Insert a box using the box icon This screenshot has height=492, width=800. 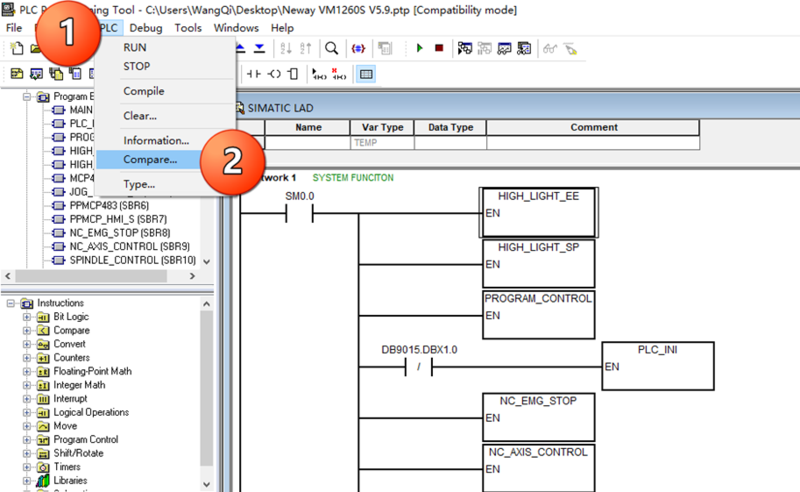point(293,74)
